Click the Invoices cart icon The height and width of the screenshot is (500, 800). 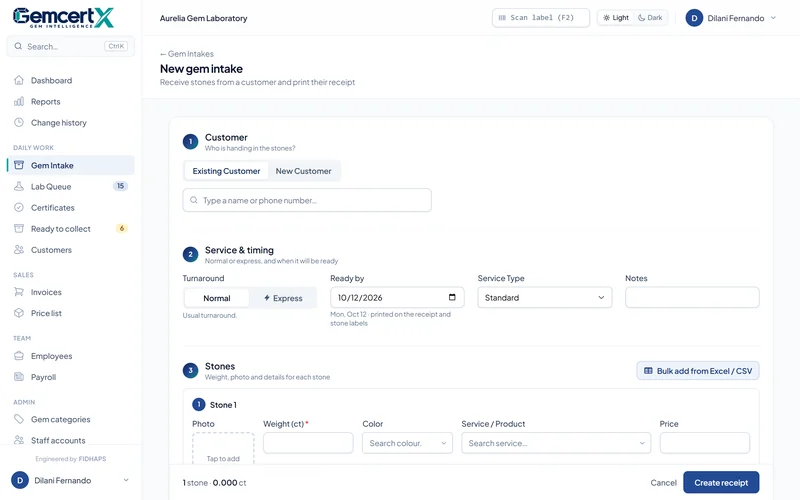coord(19,292)
